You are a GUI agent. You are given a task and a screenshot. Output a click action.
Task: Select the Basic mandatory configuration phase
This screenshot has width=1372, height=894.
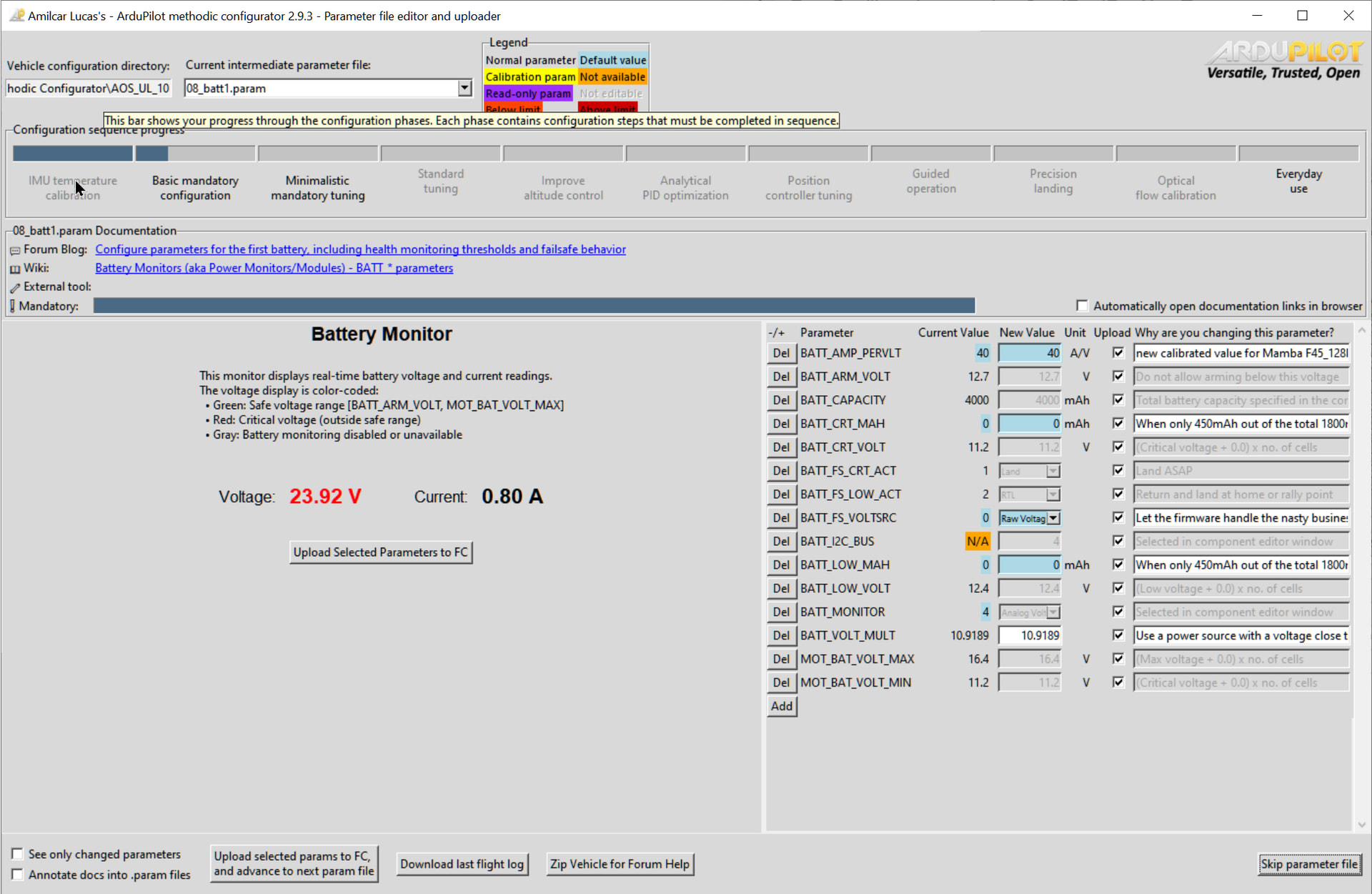click(x=195, y=188)
